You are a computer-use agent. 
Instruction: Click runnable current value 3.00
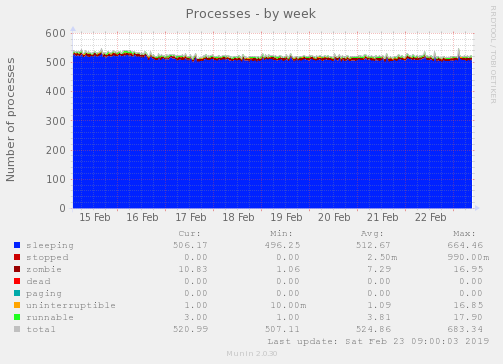pyautogui.click(x=196, y=317)
